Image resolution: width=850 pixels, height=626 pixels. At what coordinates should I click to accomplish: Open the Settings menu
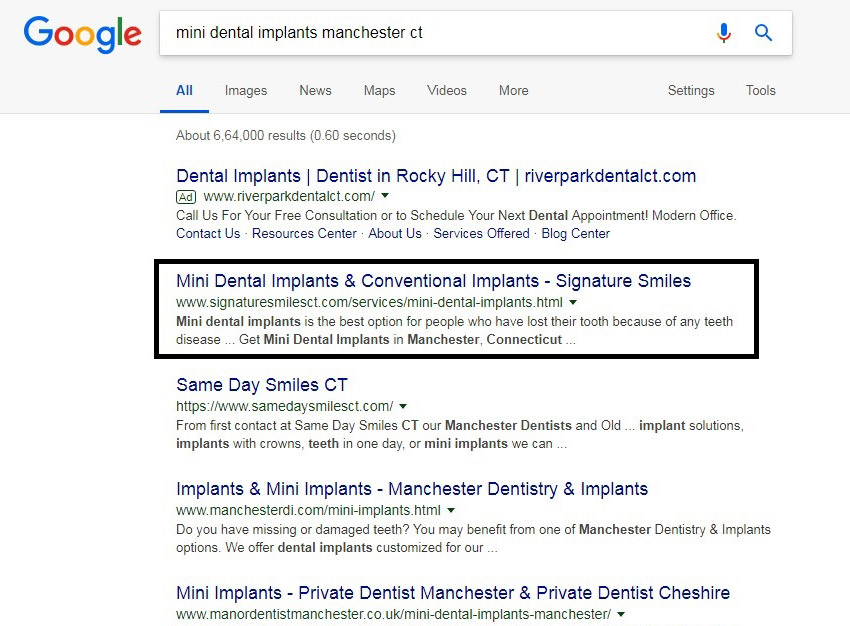pos(691,91)
